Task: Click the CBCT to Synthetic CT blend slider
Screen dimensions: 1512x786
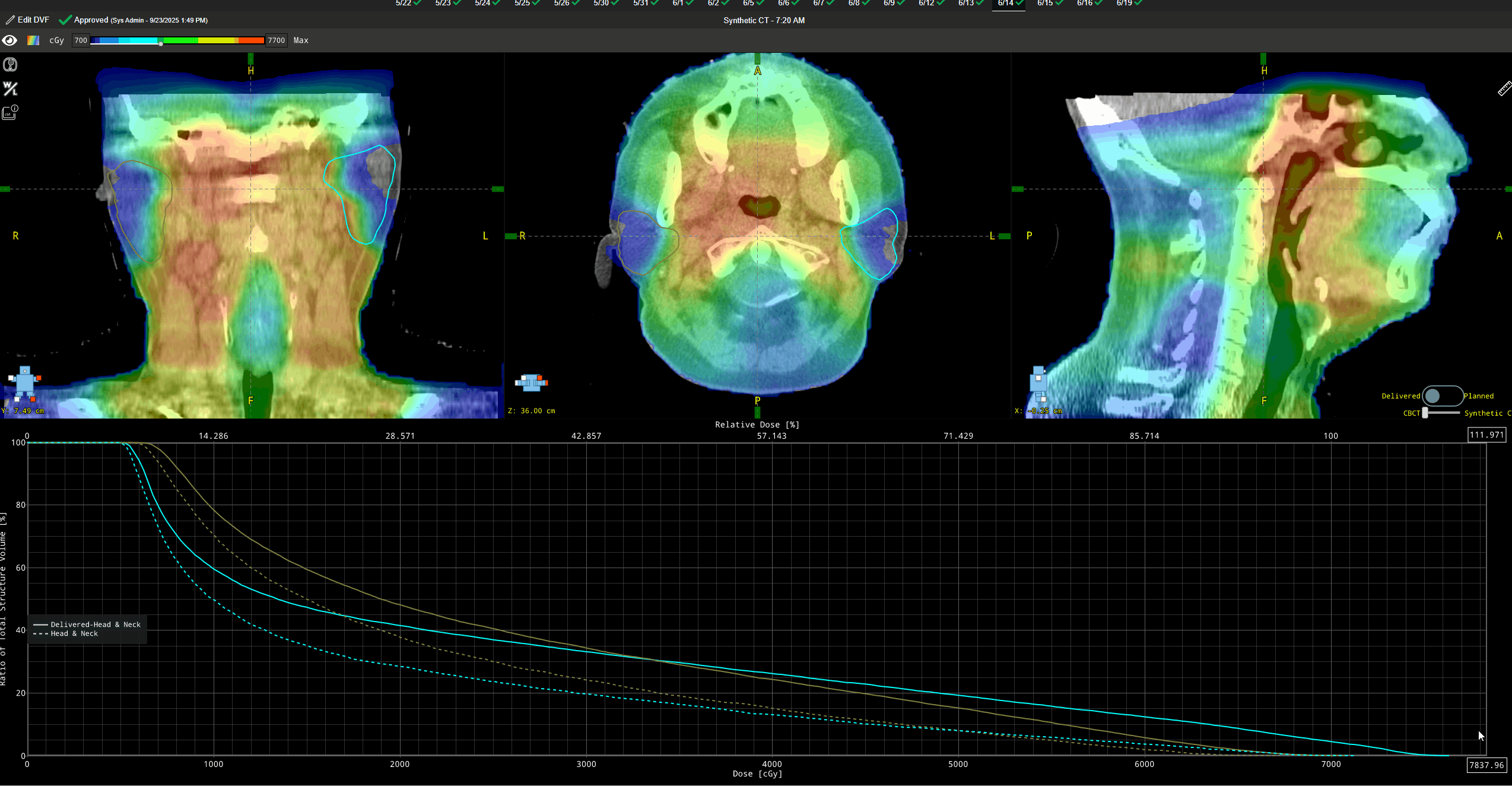Action: (x=1425, y=413)
